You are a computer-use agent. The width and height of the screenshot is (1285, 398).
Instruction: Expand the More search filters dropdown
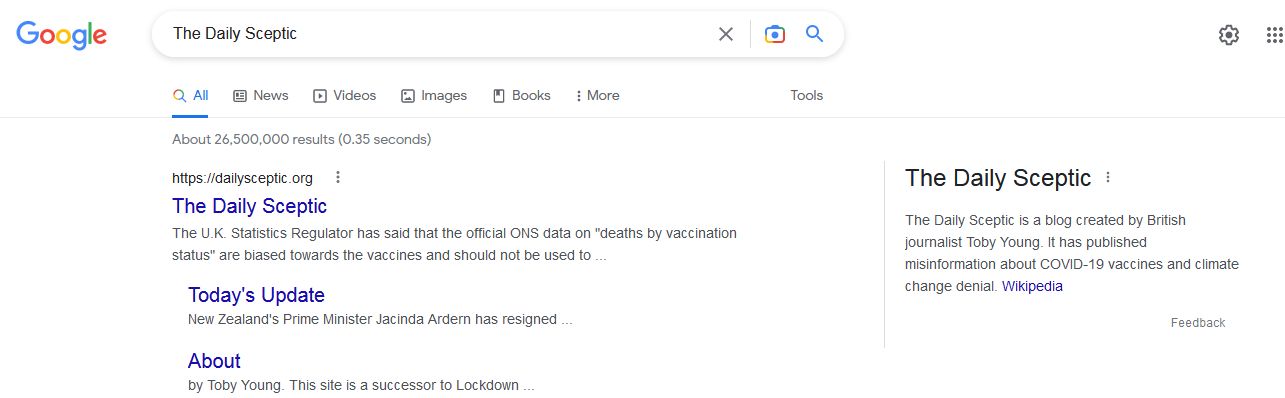tap(597, 96)
